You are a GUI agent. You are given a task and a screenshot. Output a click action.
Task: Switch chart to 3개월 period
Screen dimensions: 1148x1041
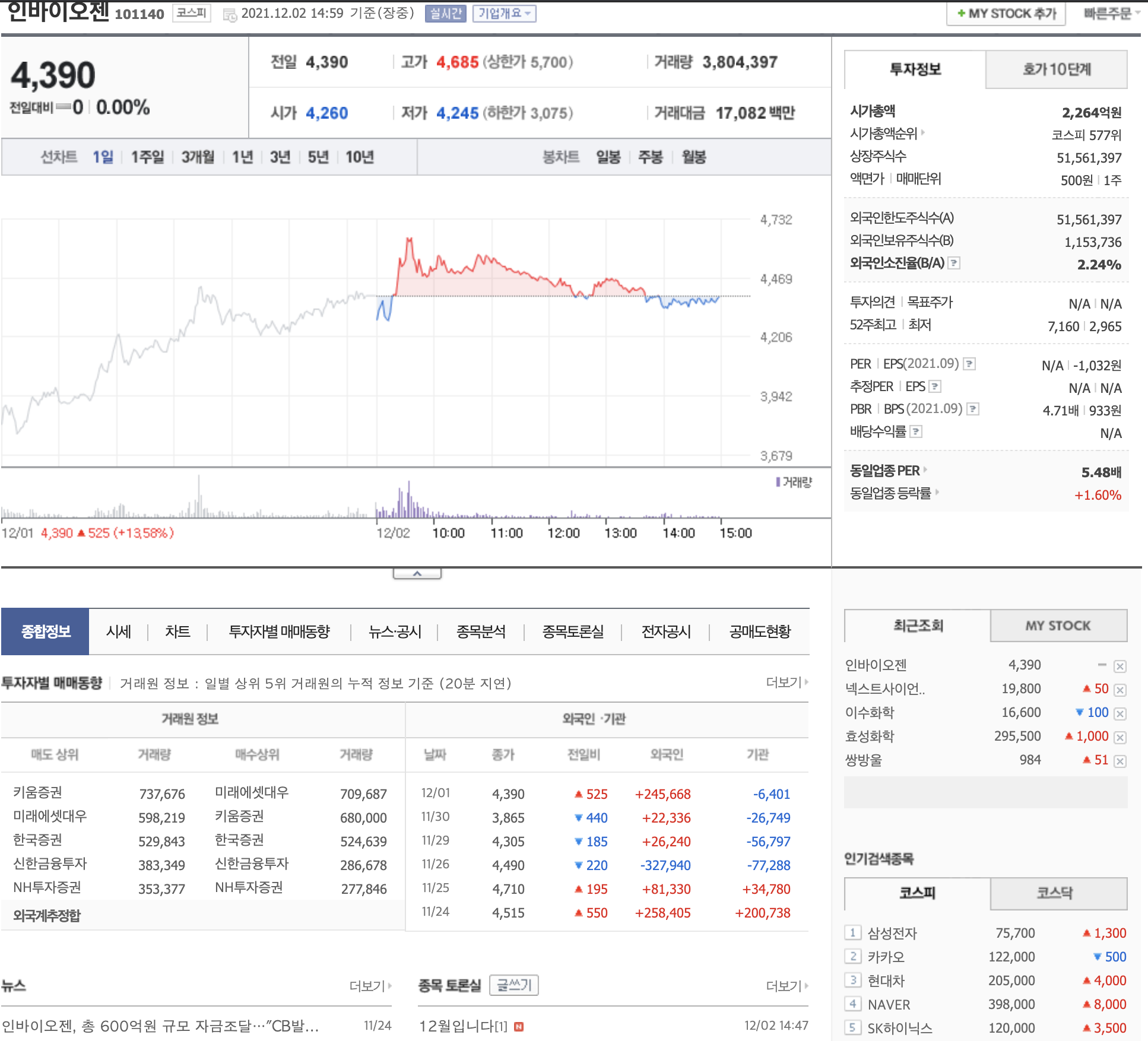[198, 157]
